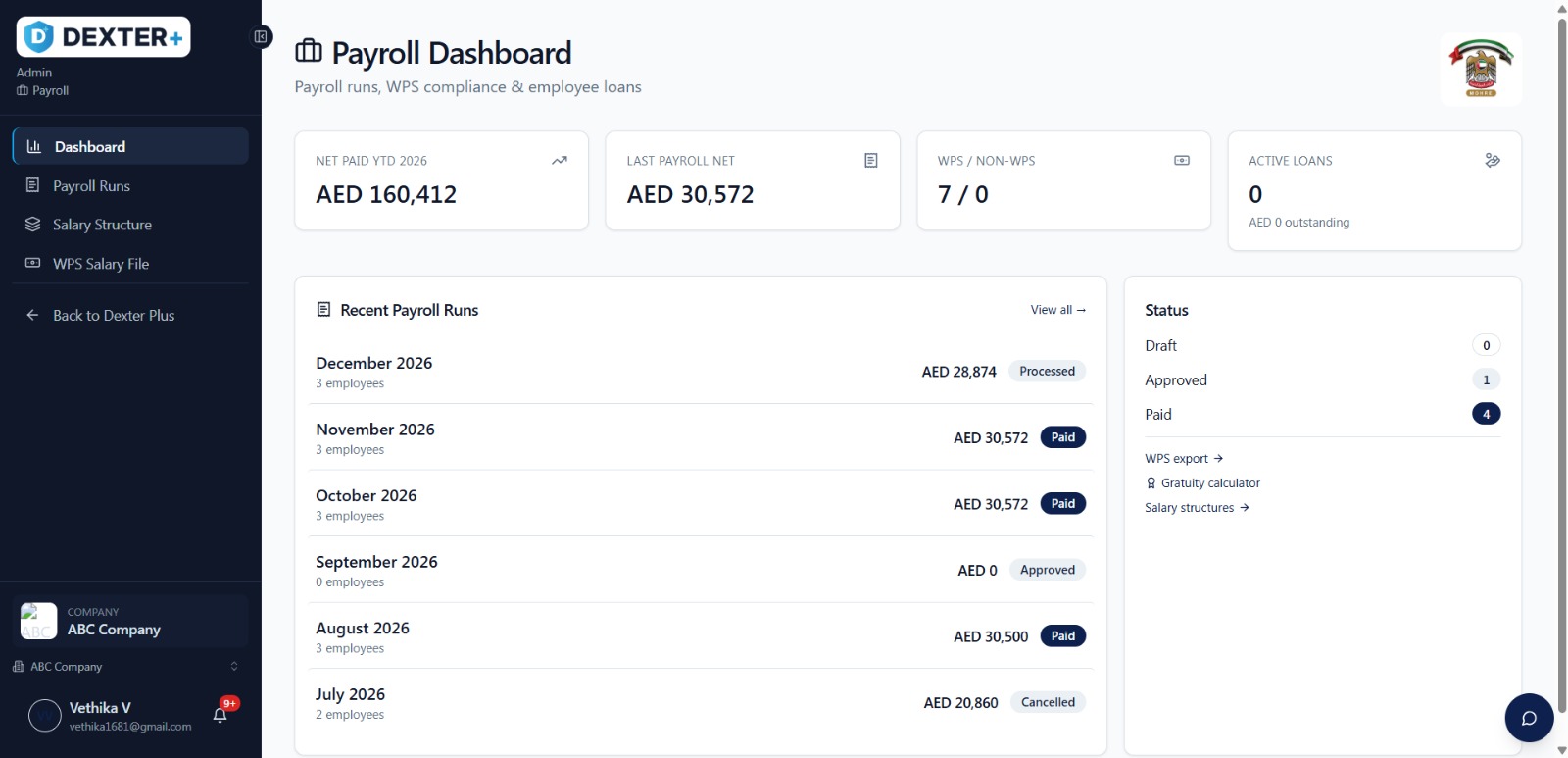The image size is (1568, 758).
Task: Click the Cancelled badge for July 2026
Action: (x=1048, y=702)
